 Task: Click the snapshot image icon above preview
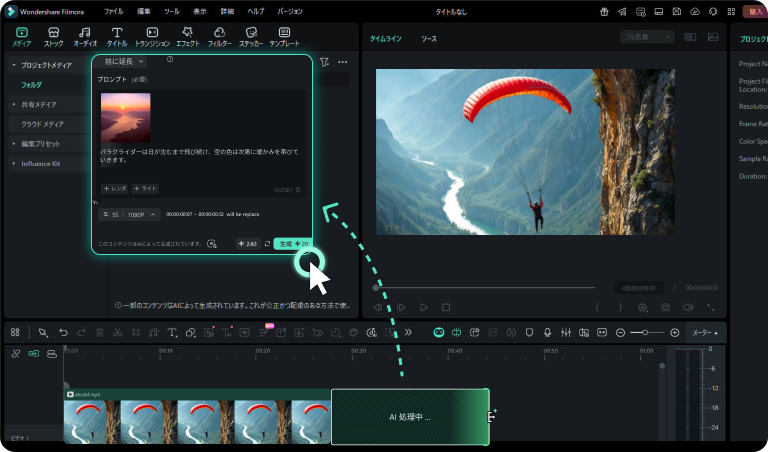713,37
